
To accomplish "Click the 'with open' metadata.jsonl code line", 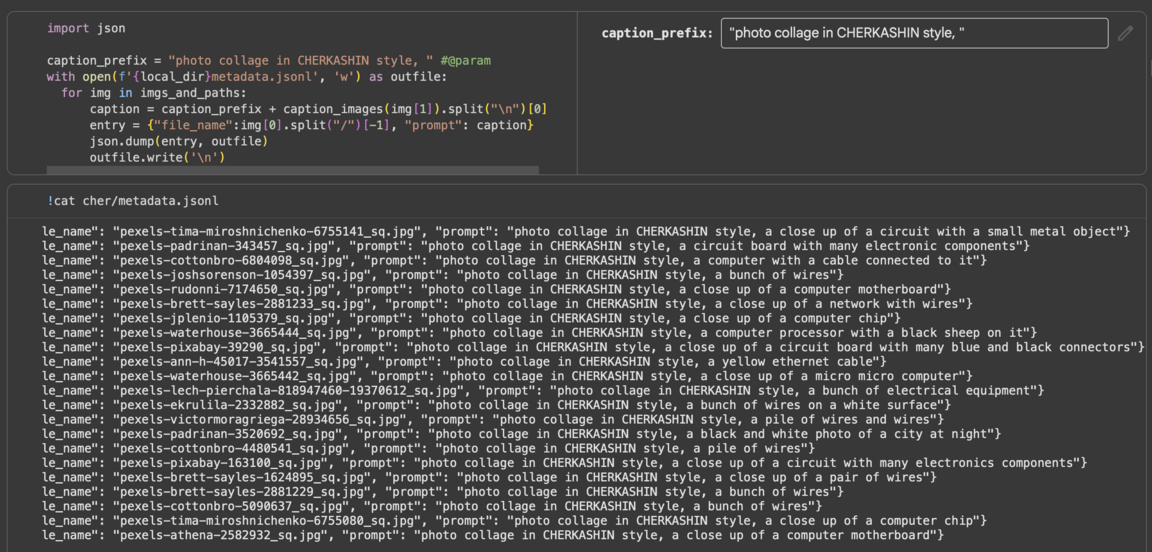I will tap(246, 77).
